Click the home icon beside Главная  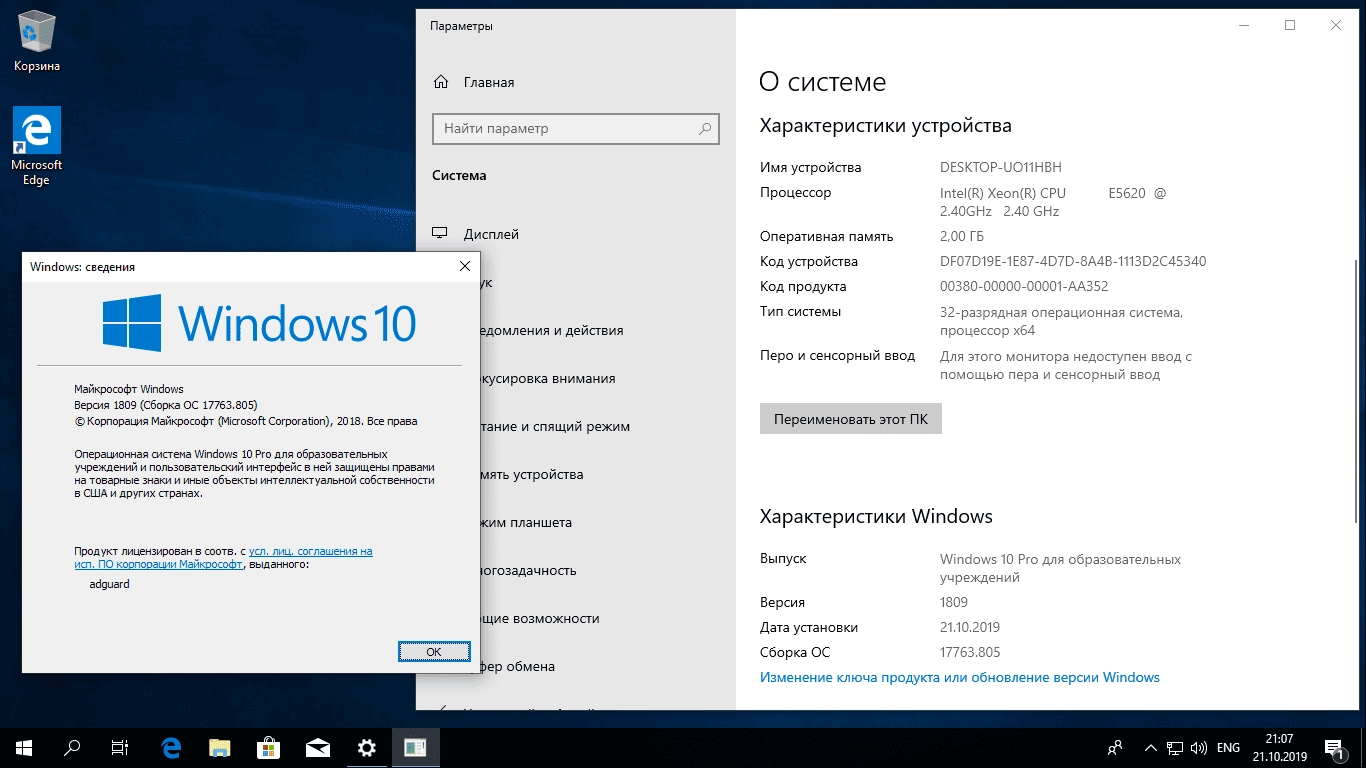click(441, 82)
